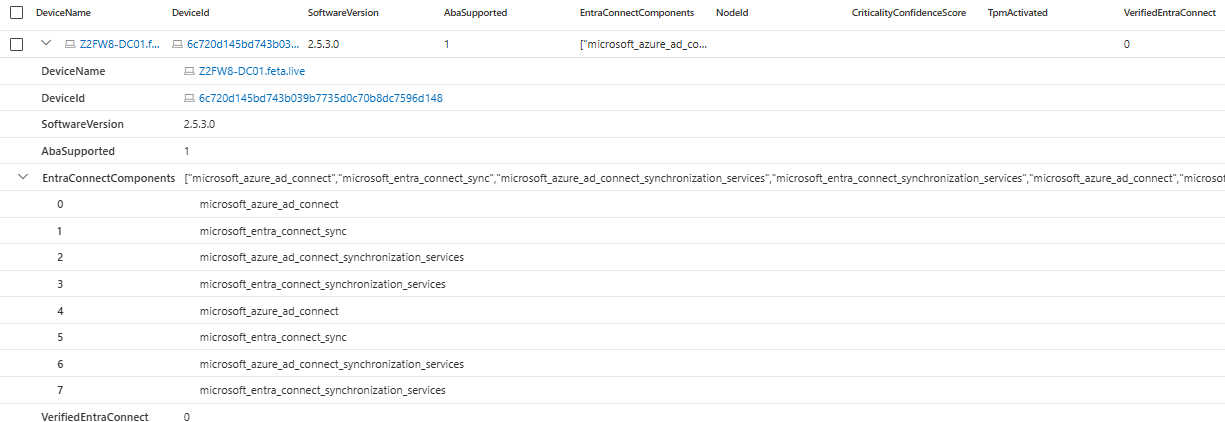Collapse the Z2FW8-DC01 row chevron
Viewport: 1225px width, 422px height.
pyautogui.click(x=45, y=44)
